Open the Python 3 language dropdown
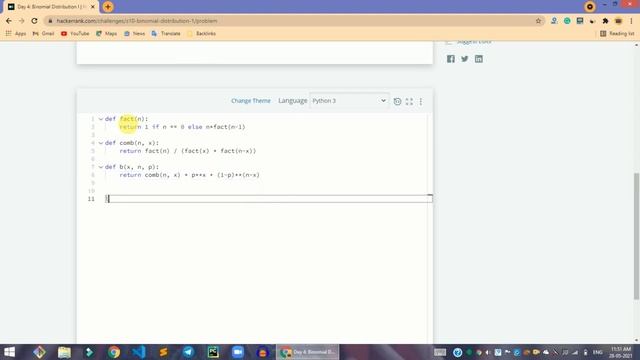The image size is (640, 360). 349,101
